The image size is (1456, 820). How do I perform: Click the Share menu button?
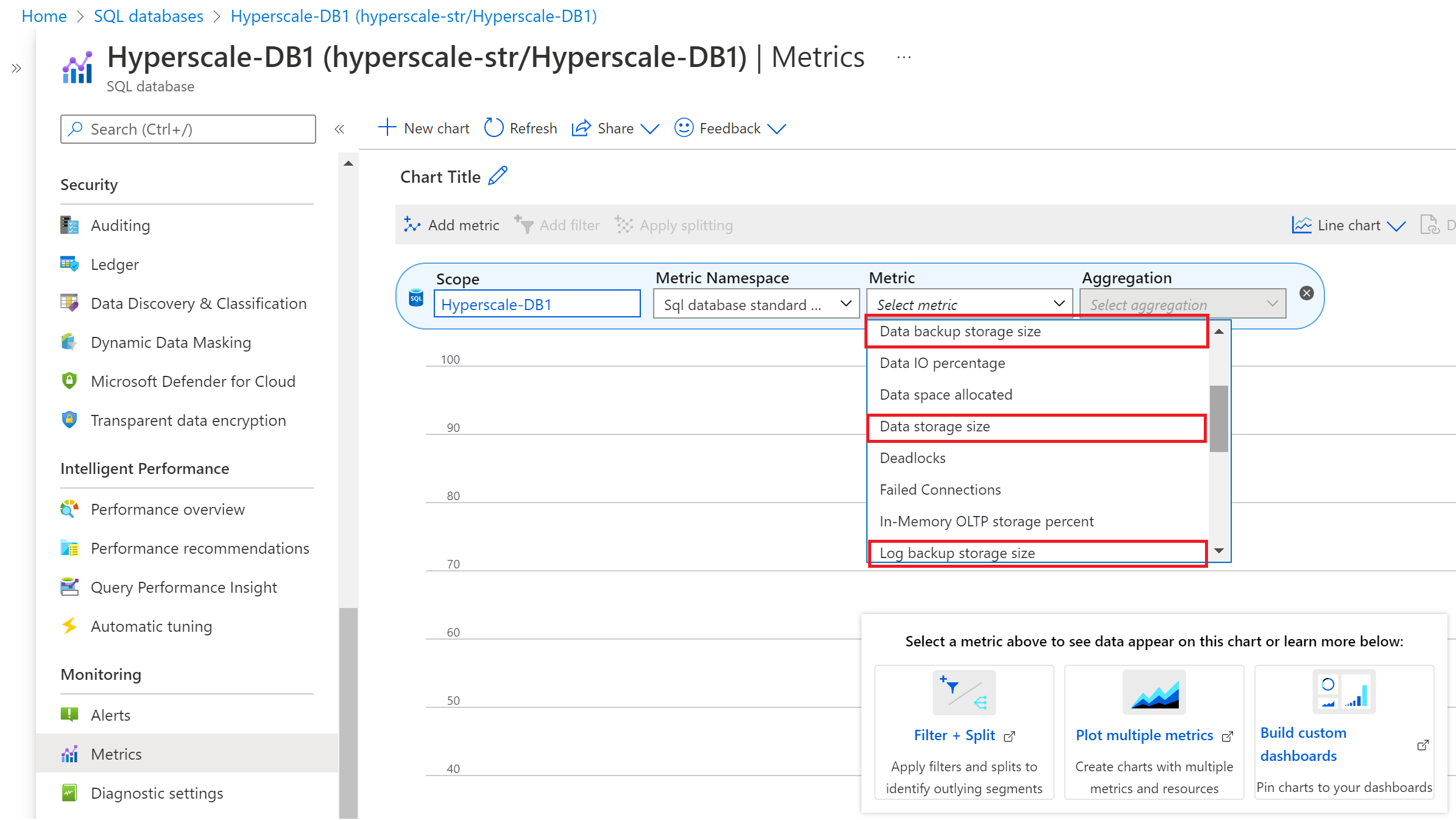point(615,128)
